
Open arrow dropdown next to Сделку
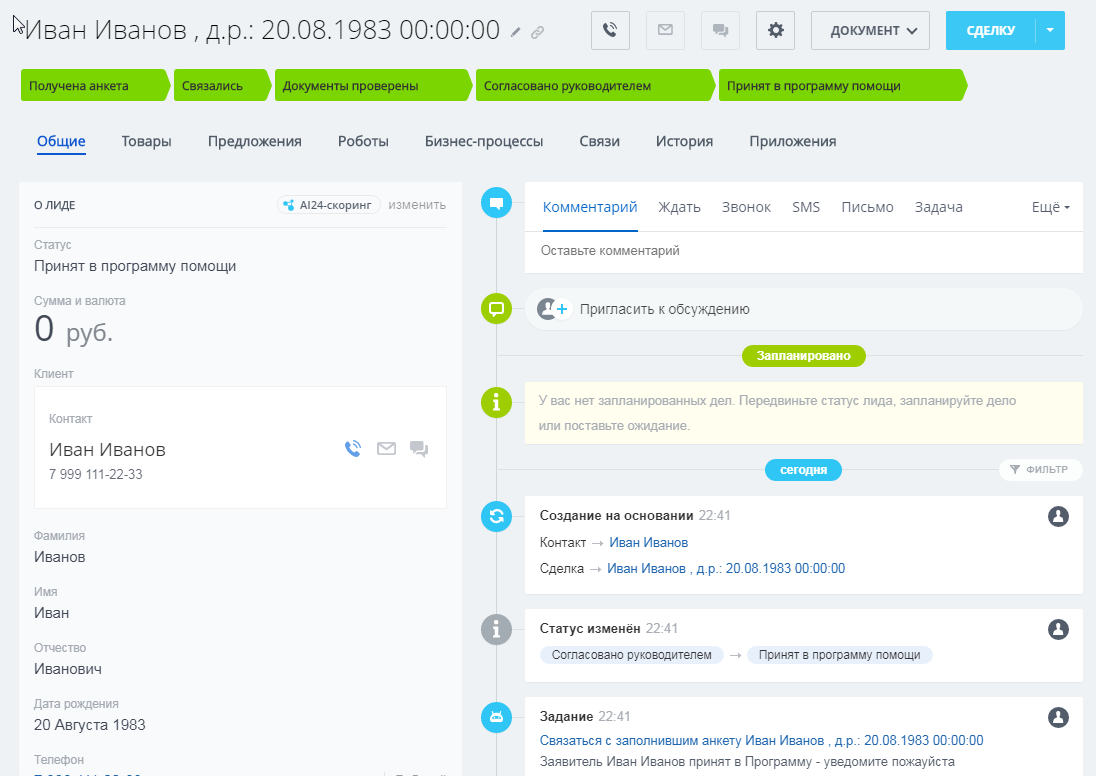pos(1050,31)
